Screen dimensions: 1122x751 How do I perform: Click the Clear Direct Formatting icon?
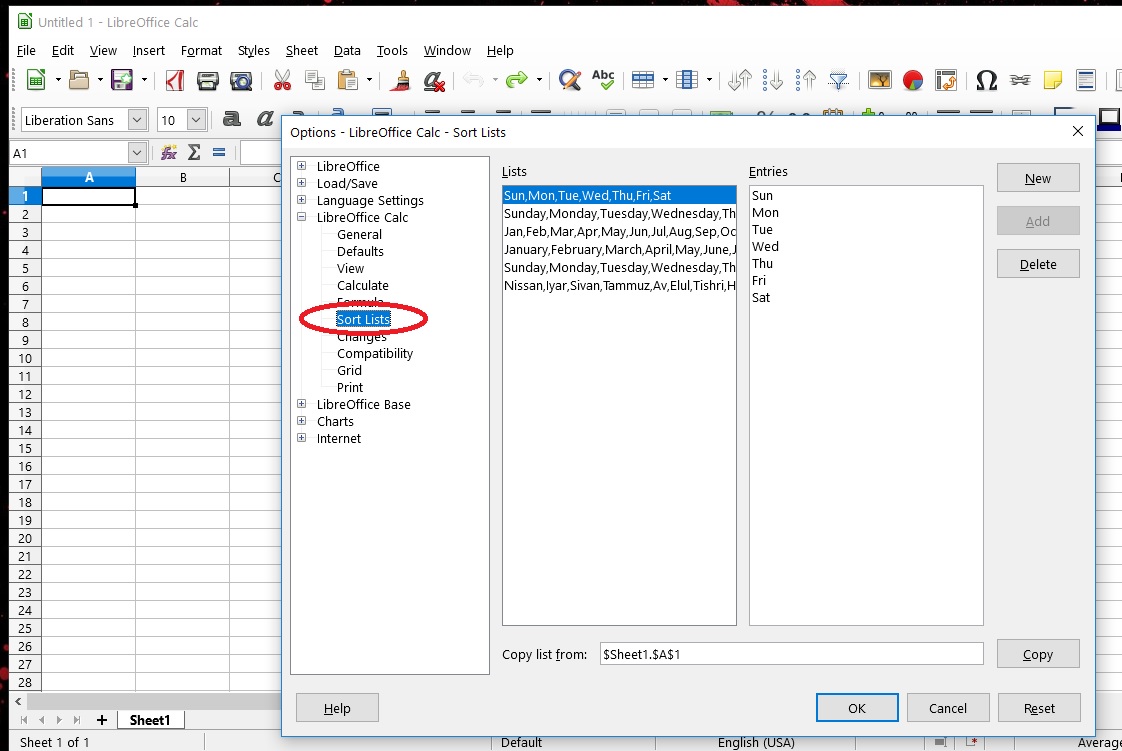[x=434, y=80]
